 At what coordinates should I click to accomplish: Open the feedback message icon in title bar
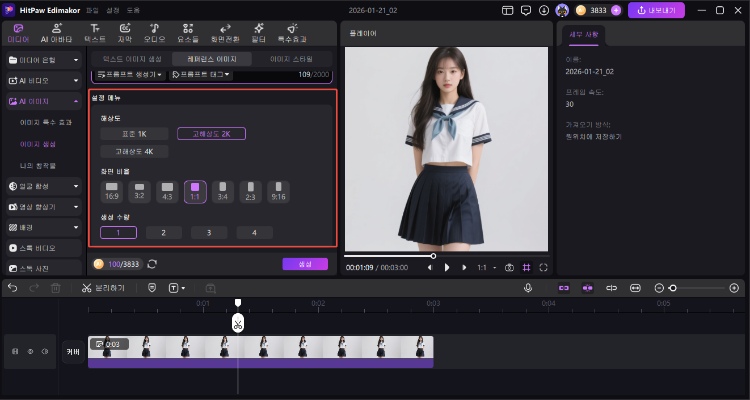pos(526,10)
